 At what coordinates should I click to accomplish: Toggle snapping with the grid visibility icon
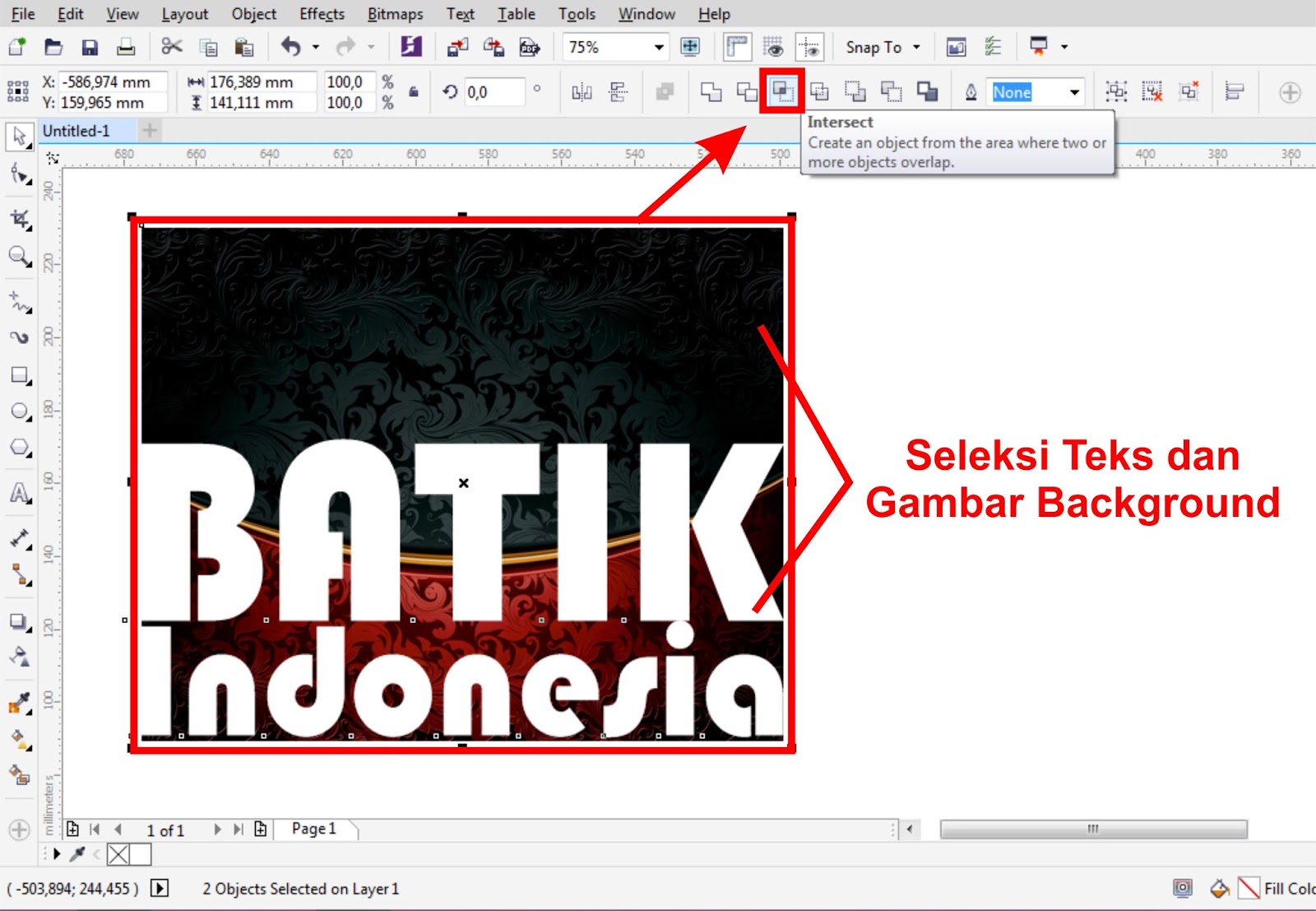pos(774,47)
